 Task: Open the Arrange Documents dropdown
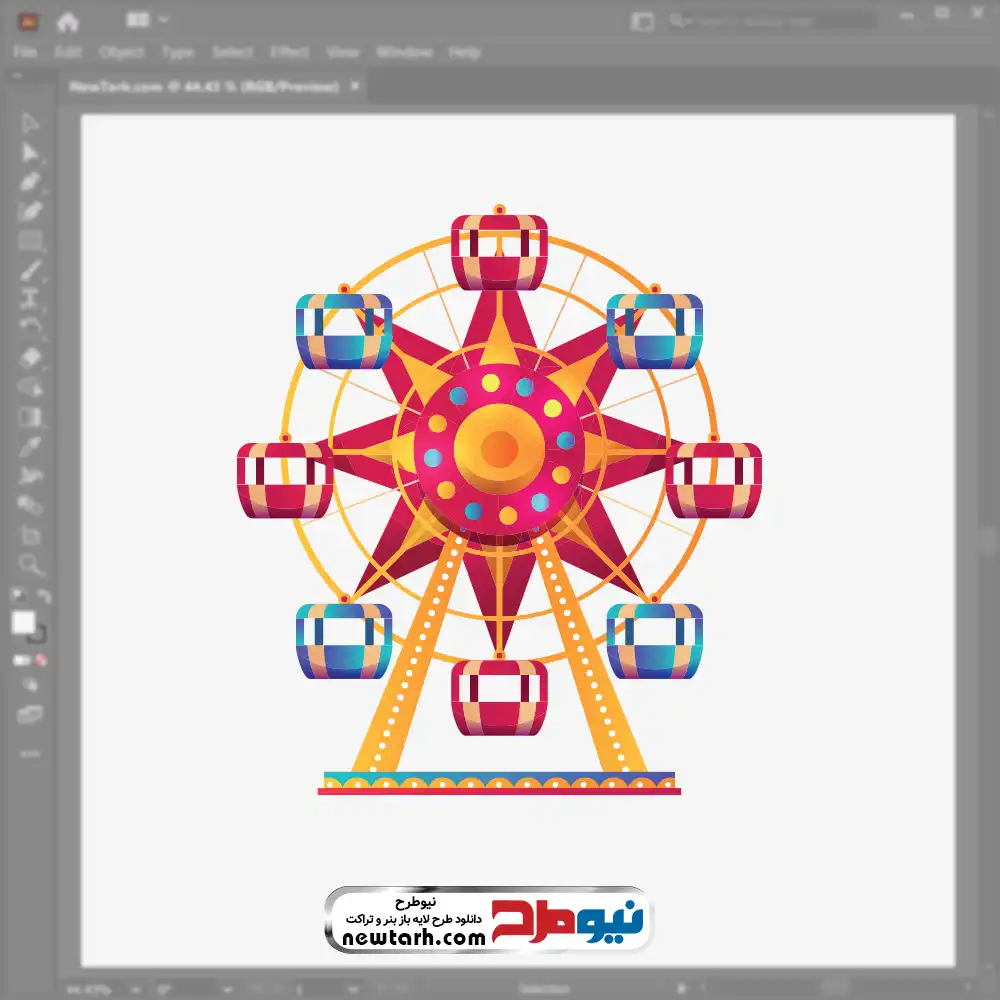148,20
